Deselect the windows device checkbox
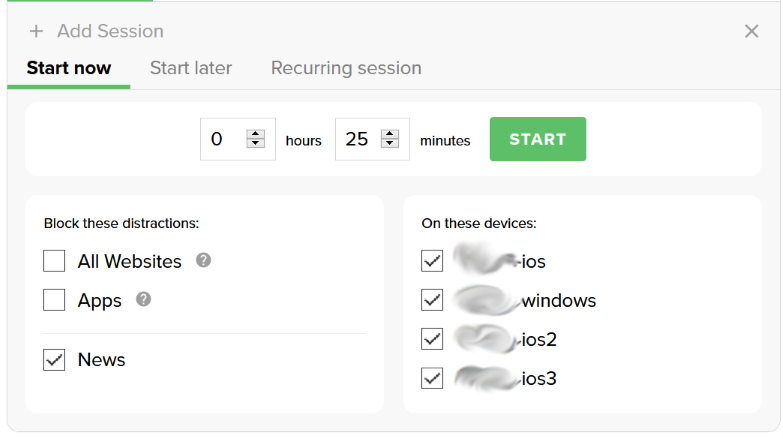The height and width of the screenshot is (439, 783). 432,300
